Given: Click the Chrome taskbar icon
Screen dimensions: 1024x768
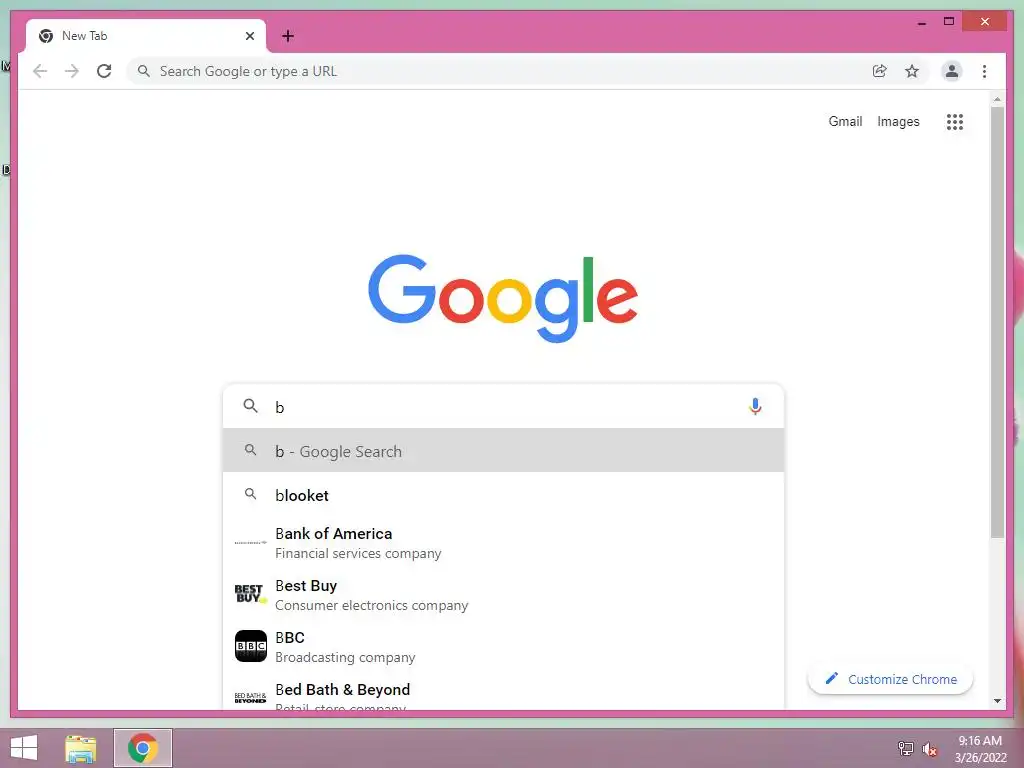Looking at the screenshot, I should pos(143,748).
